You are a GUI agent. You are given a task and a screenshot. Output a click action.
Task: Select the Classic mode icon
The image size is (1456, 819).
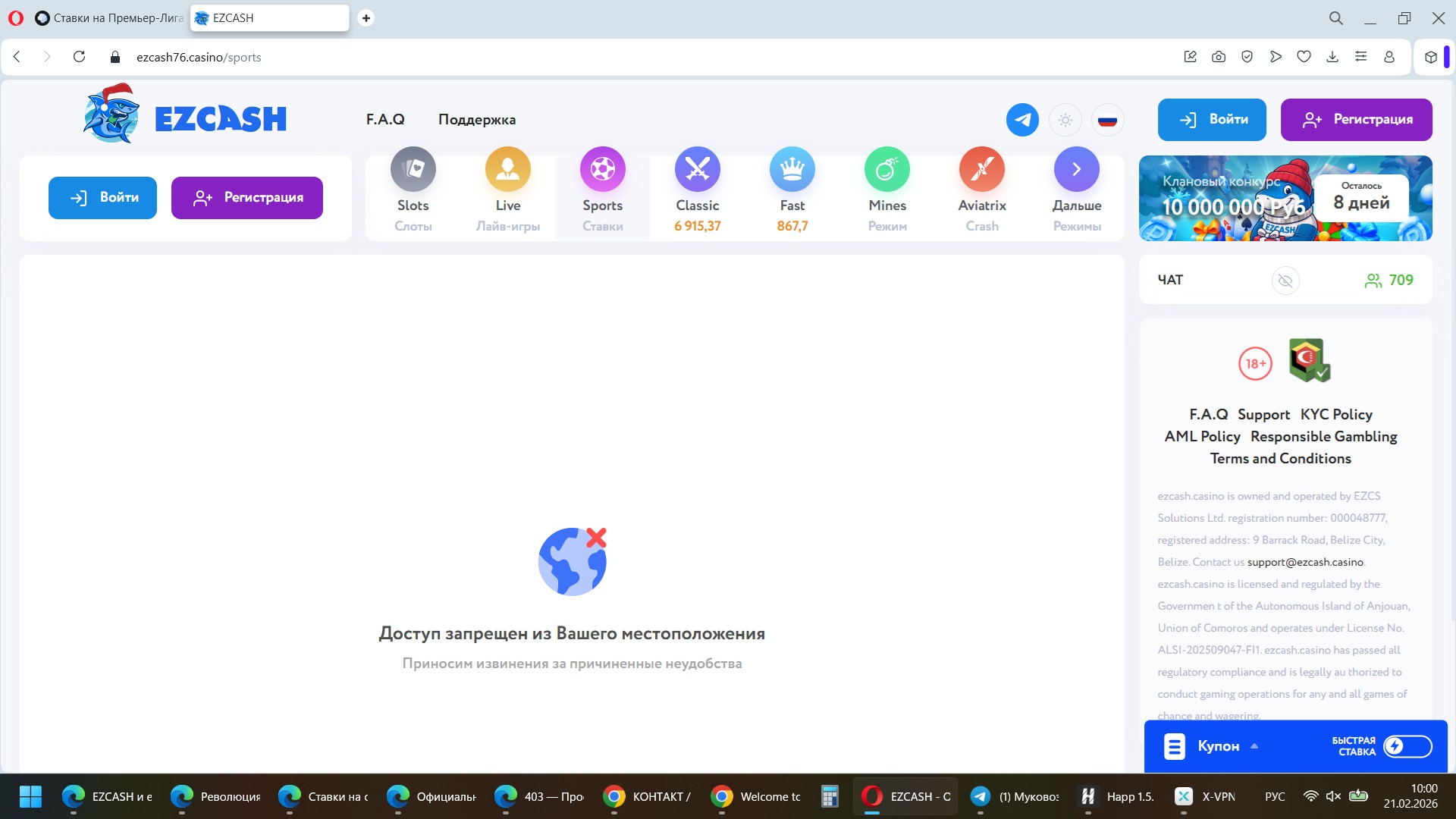697,170
